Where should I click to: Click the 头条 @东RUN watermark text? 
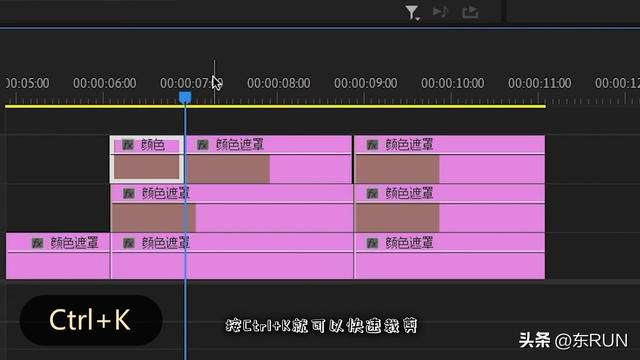[x=573, y=340]
